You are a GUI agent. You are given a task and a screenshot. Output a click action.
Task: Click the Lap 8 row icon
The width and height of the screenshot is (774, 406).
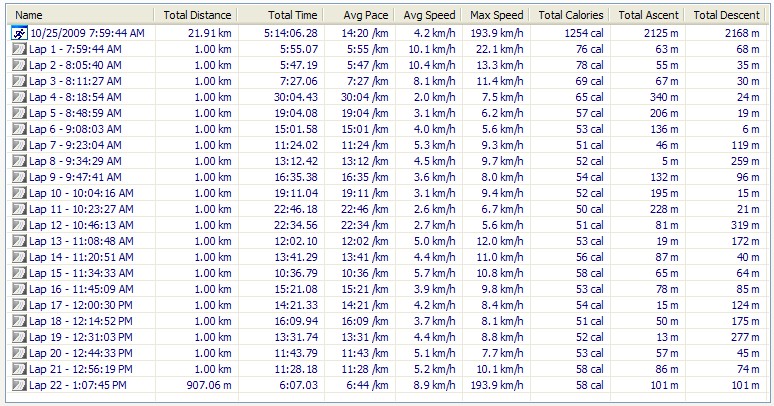[x=19, y=161]
